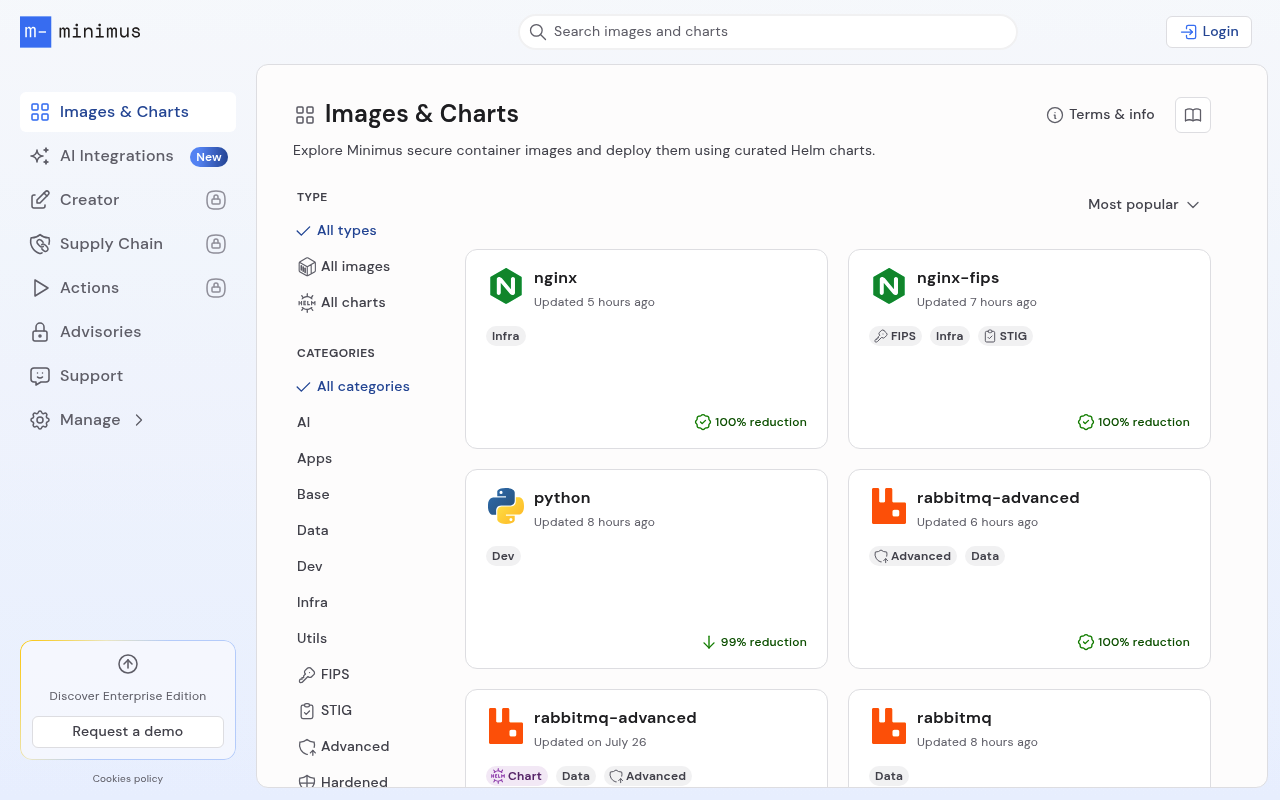Click logo of rabbitmq-advanced updated 6 hours ago
This screenshot has height=800, width=1280.
point(889,506)
